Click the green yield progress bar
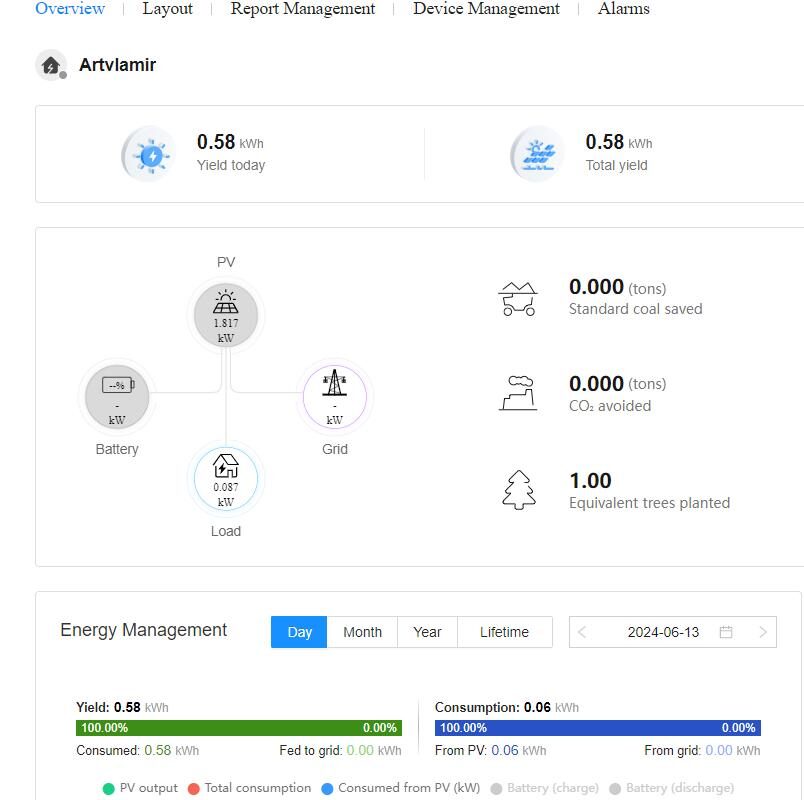Screen dimensions: 804x800 (x=240, y=727)
